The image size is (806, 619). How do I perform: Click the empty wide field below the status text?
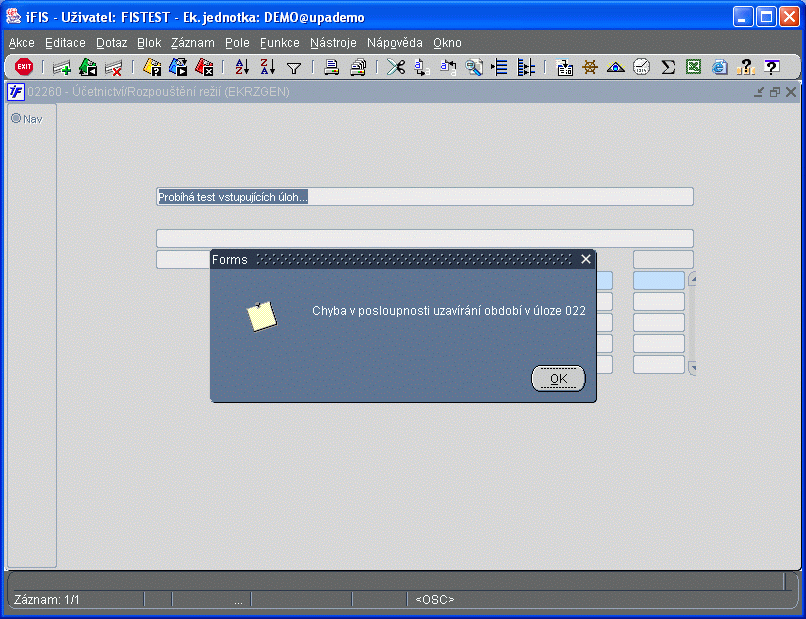click(425, 239)
